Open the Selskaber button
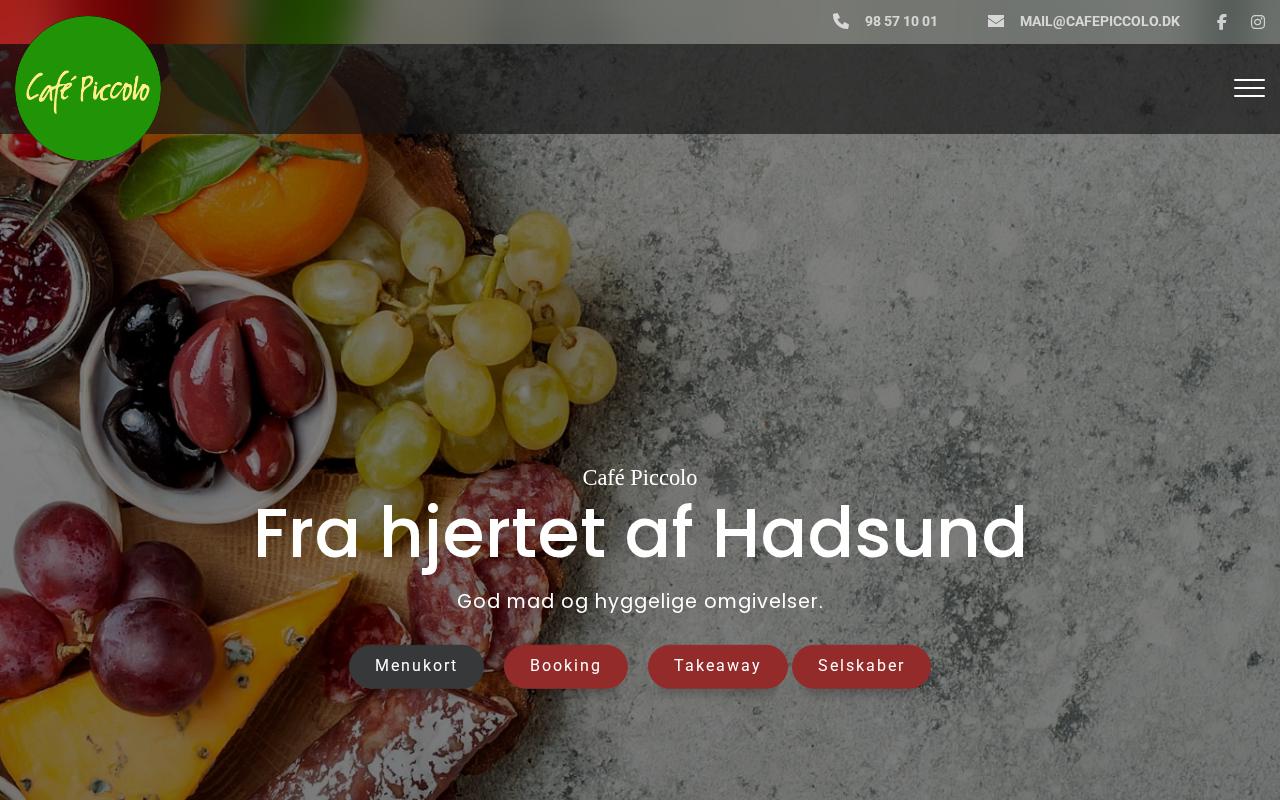The image size is (1280, 800). point(861,666)
